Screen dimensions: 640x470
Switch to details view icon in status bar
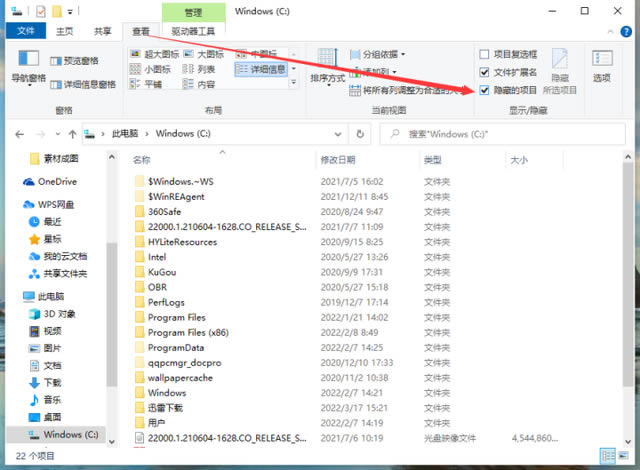coord(607,456)
